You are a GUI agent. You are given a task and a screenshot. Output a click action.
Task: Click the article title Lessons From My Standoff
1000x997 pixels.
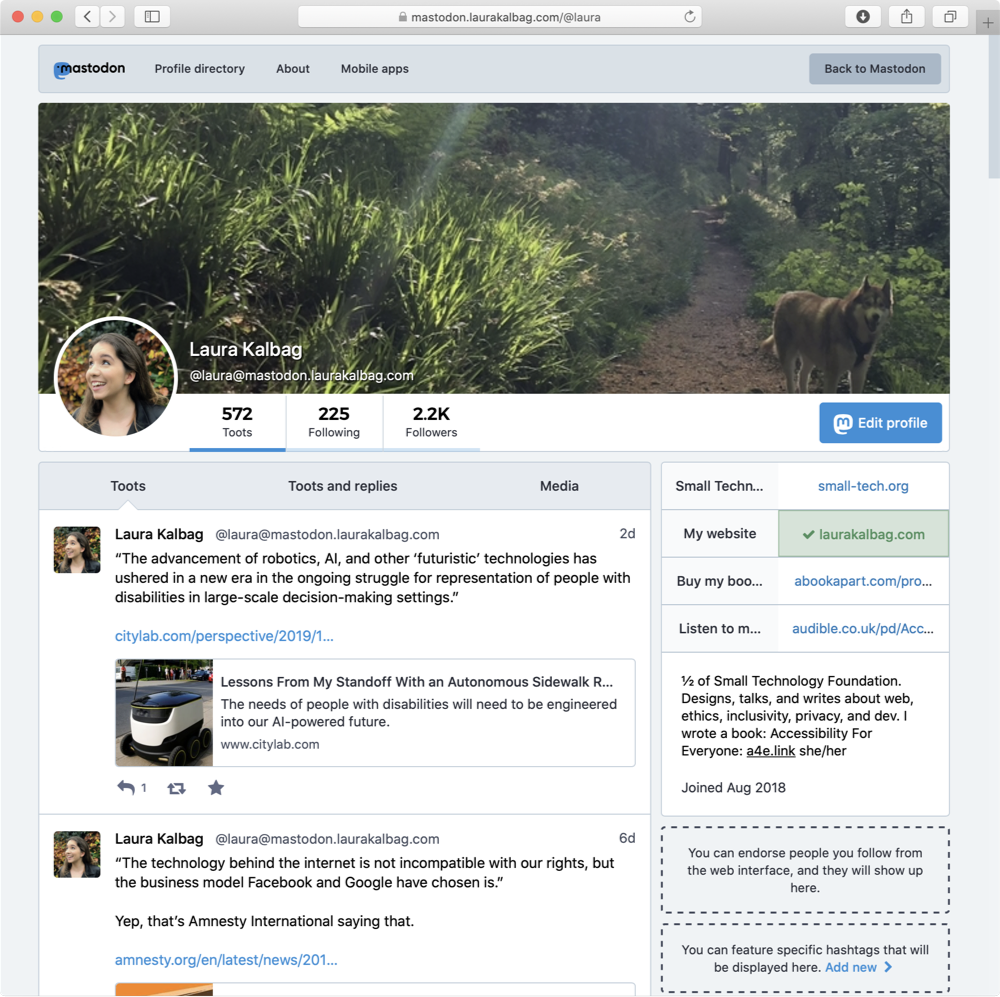click(x=416, y=682)
